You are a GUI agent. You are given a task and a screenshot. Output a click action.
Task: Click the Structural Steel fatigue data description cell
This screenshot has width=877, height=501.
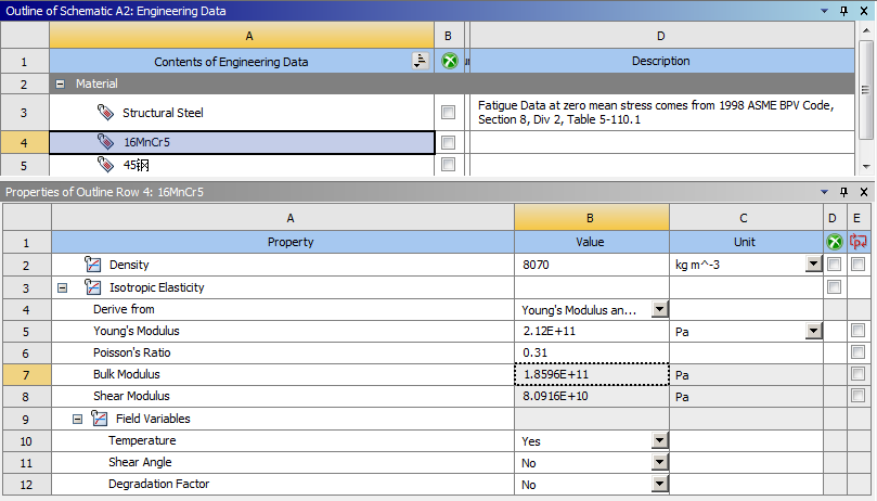click(662, 112)
